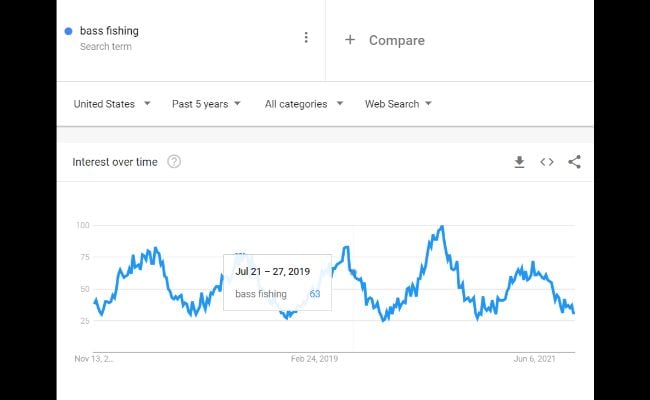Click the chart peak at 100
The height and width of the screenshot is (400, 650).
point(442,226)
